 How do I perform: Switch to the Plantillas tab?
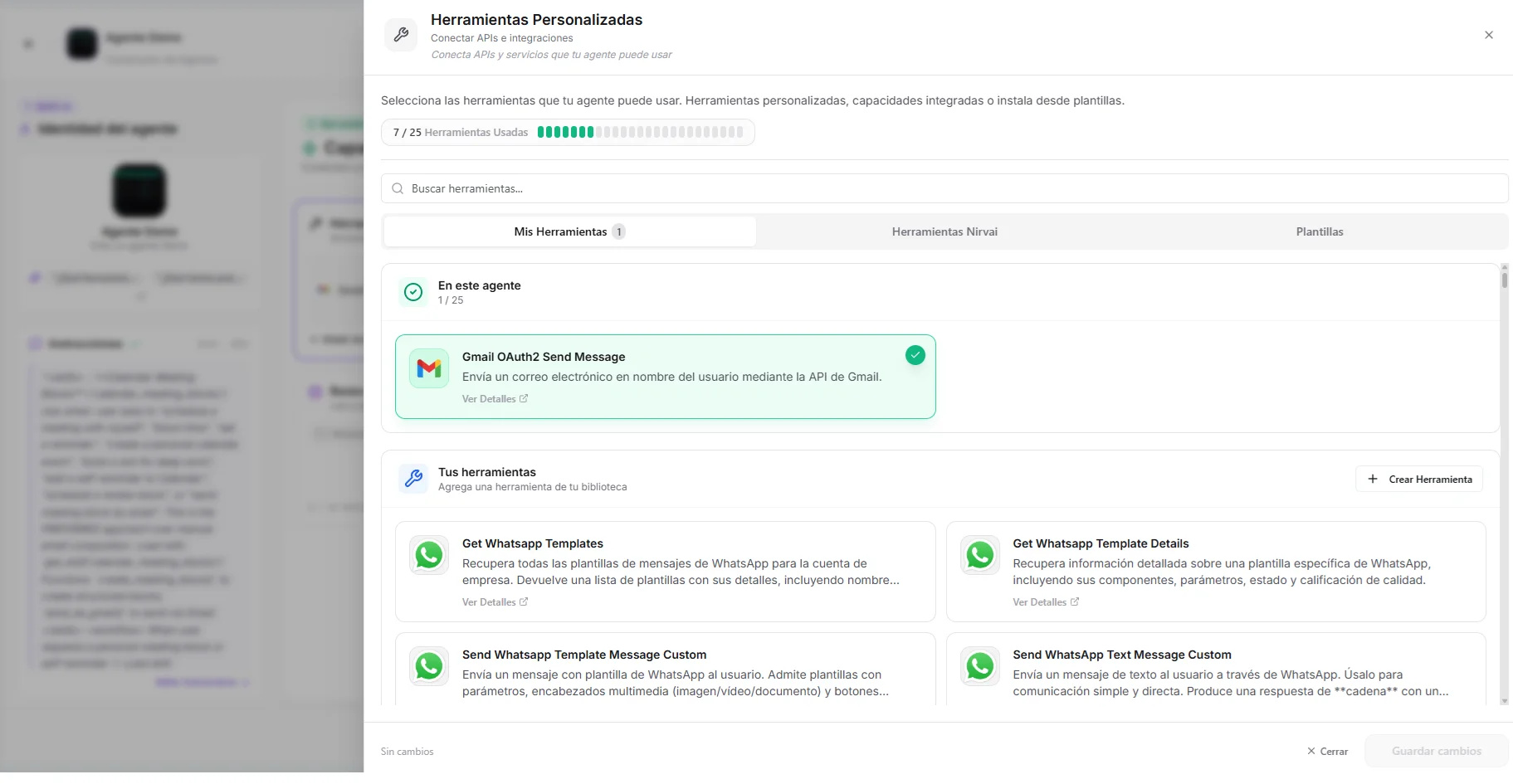1320,231
